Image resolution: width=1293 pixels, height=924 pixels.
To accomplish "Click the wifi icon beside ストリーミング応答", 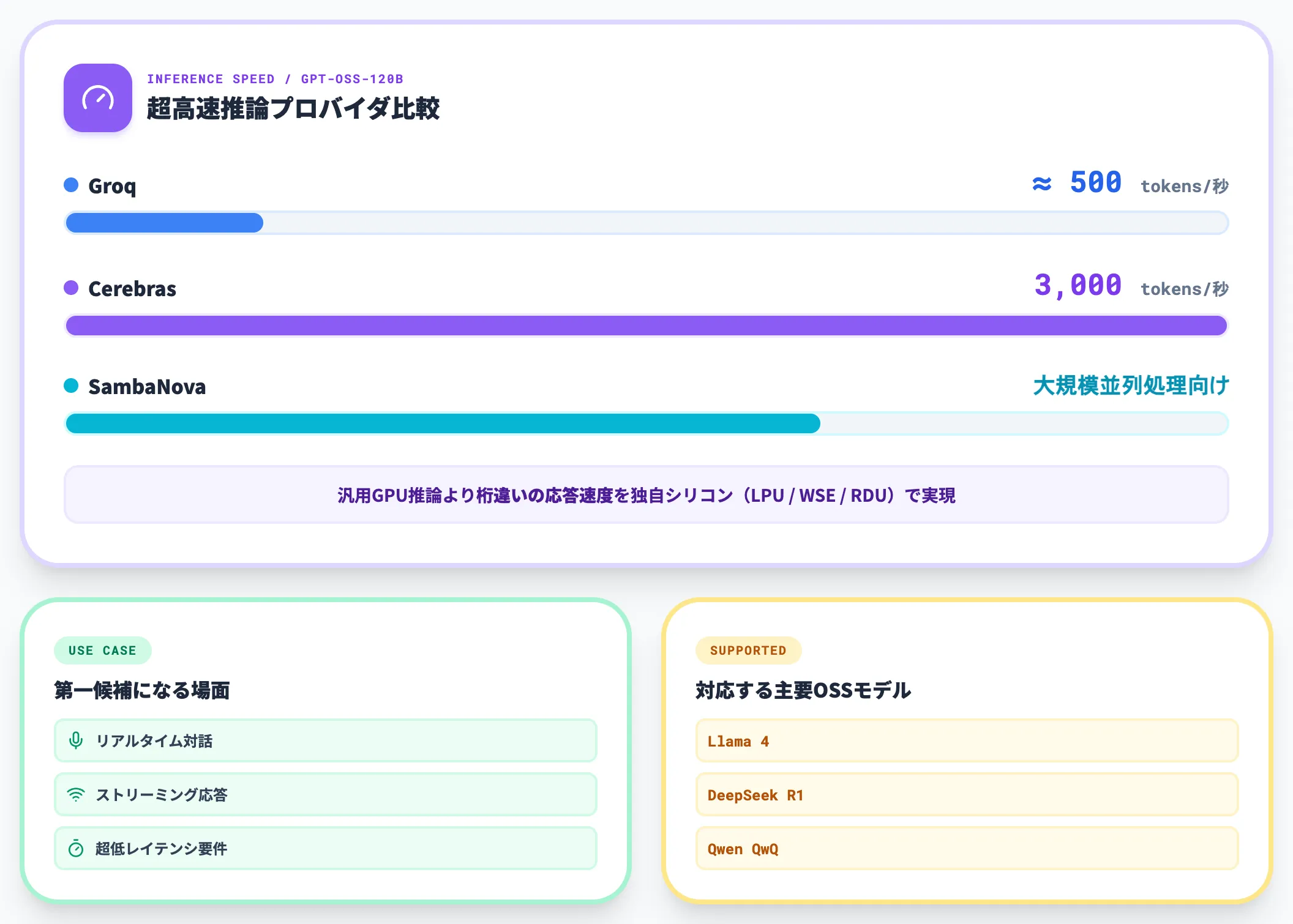I will coord(76,794).
